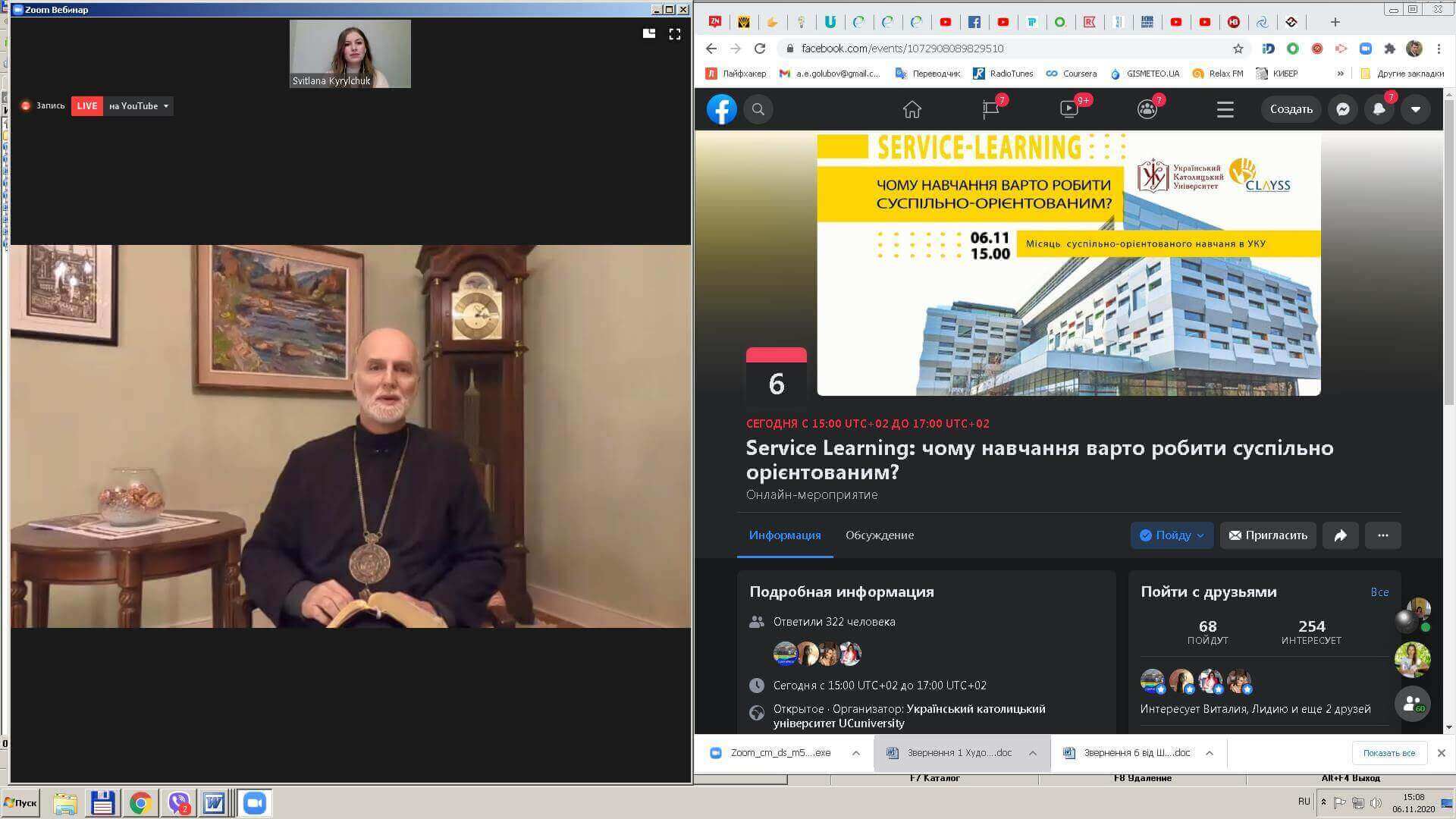Open Facebook notifications bell
1456x819 pixels.
point(1379,109)
